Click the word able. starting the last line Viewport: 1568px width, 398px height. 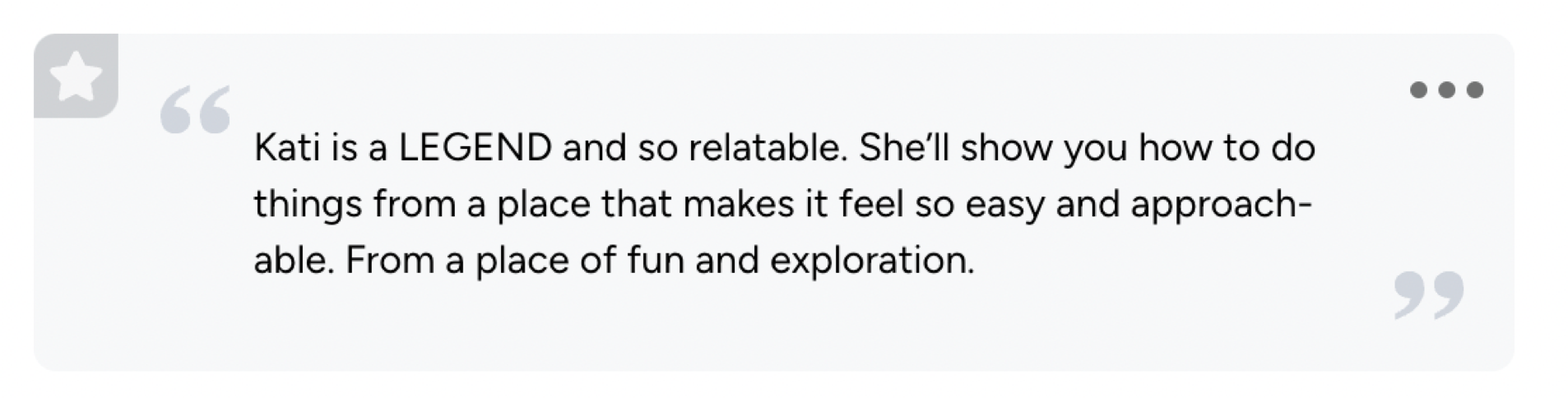pos(294,261)
